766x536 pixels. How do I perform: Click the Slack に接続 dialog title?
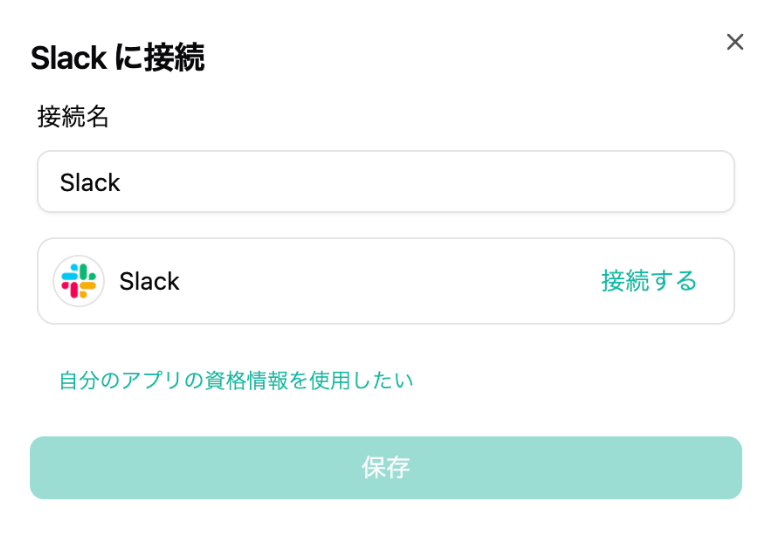(x=117, y=58)
